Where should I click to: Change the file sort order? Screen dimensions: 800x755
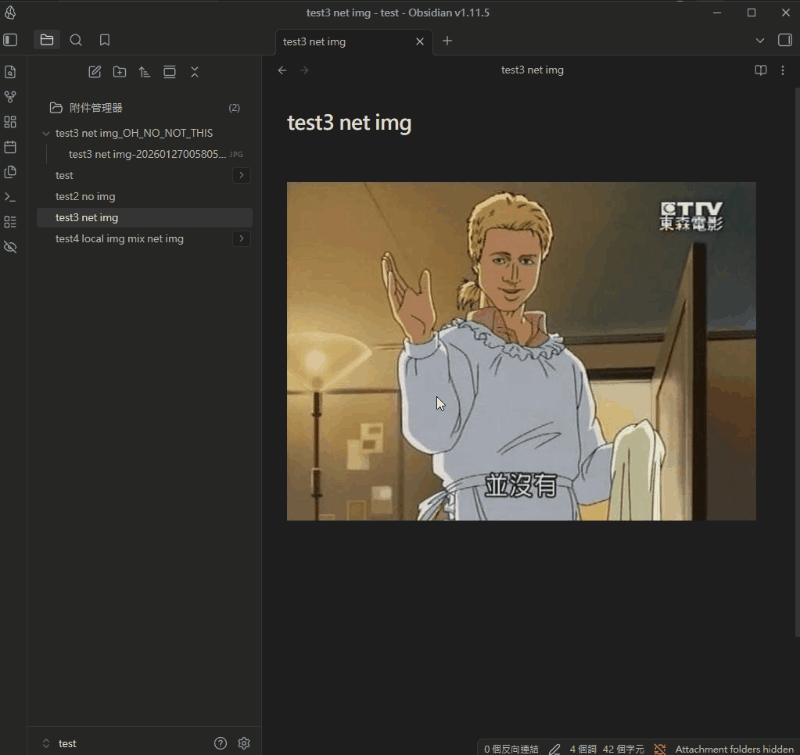[x=144, y=72]
